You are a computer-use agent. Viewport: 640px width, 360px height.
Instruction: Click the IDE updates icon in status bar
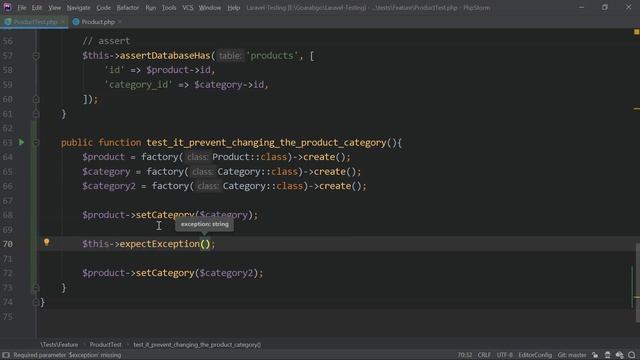click(620, 355)
